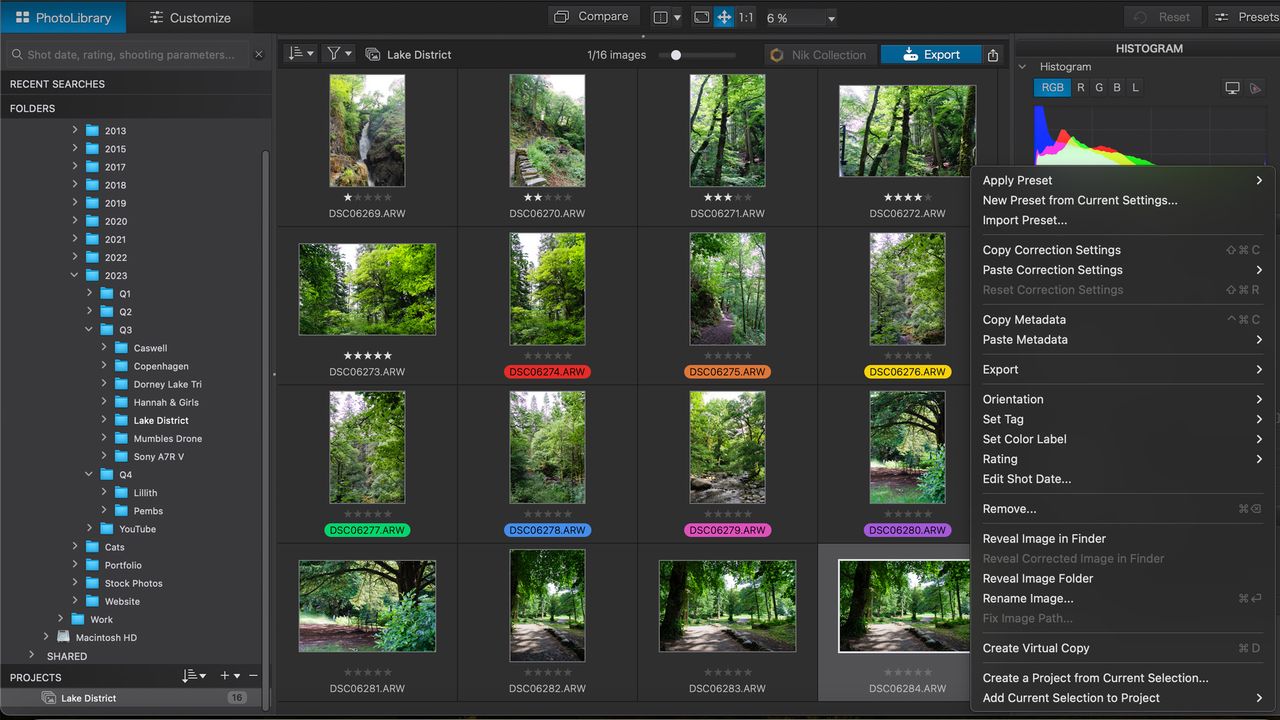This screenshot has height=720, width=1280.
Task: Click the star rating under DSC06271.ARW
Action: click(727, 198)
